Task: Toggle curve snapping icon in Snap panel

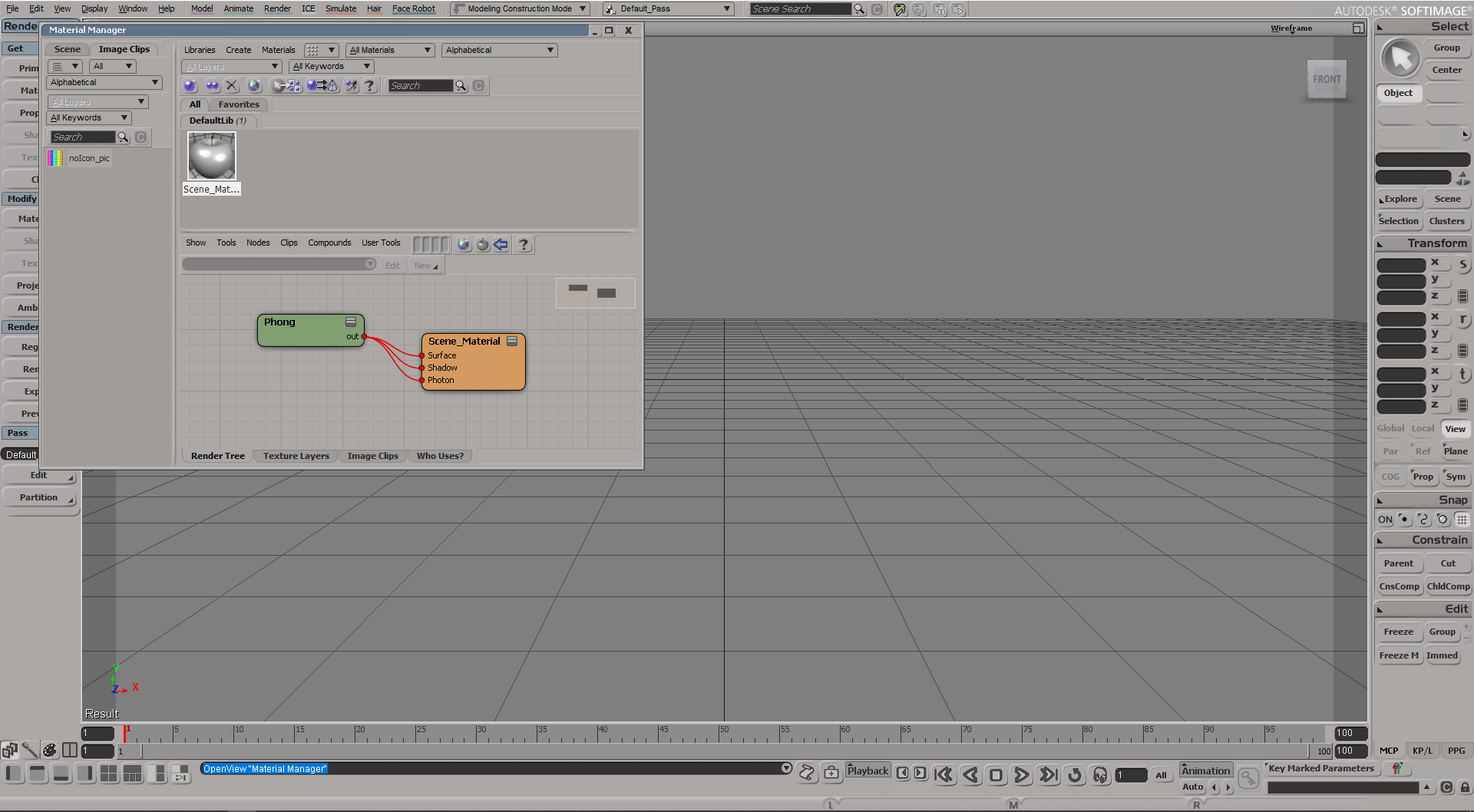Action: (x=1423, y=520)
